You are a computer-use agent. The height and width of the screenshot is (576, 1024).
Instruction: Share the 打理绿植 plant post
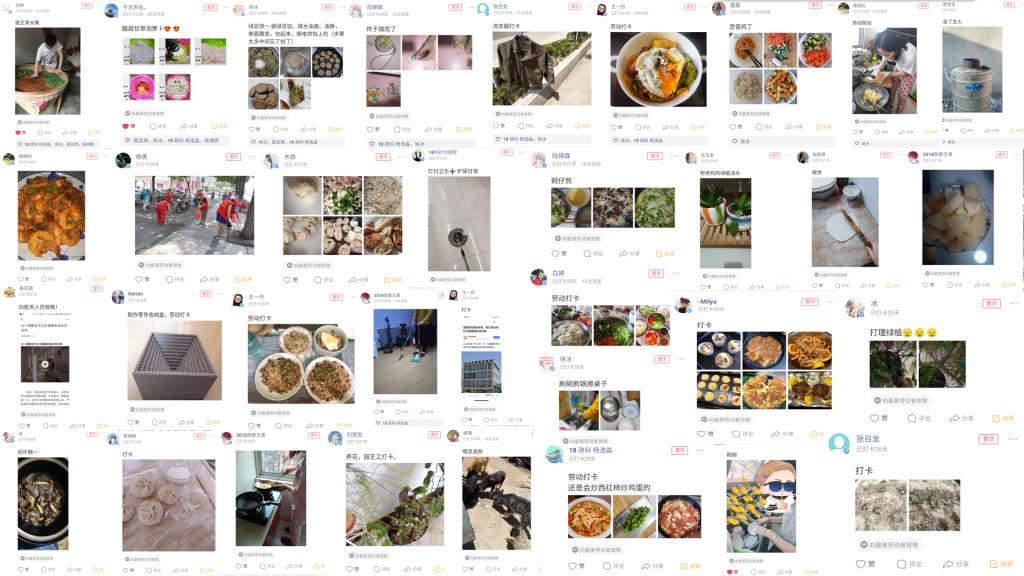961,418
